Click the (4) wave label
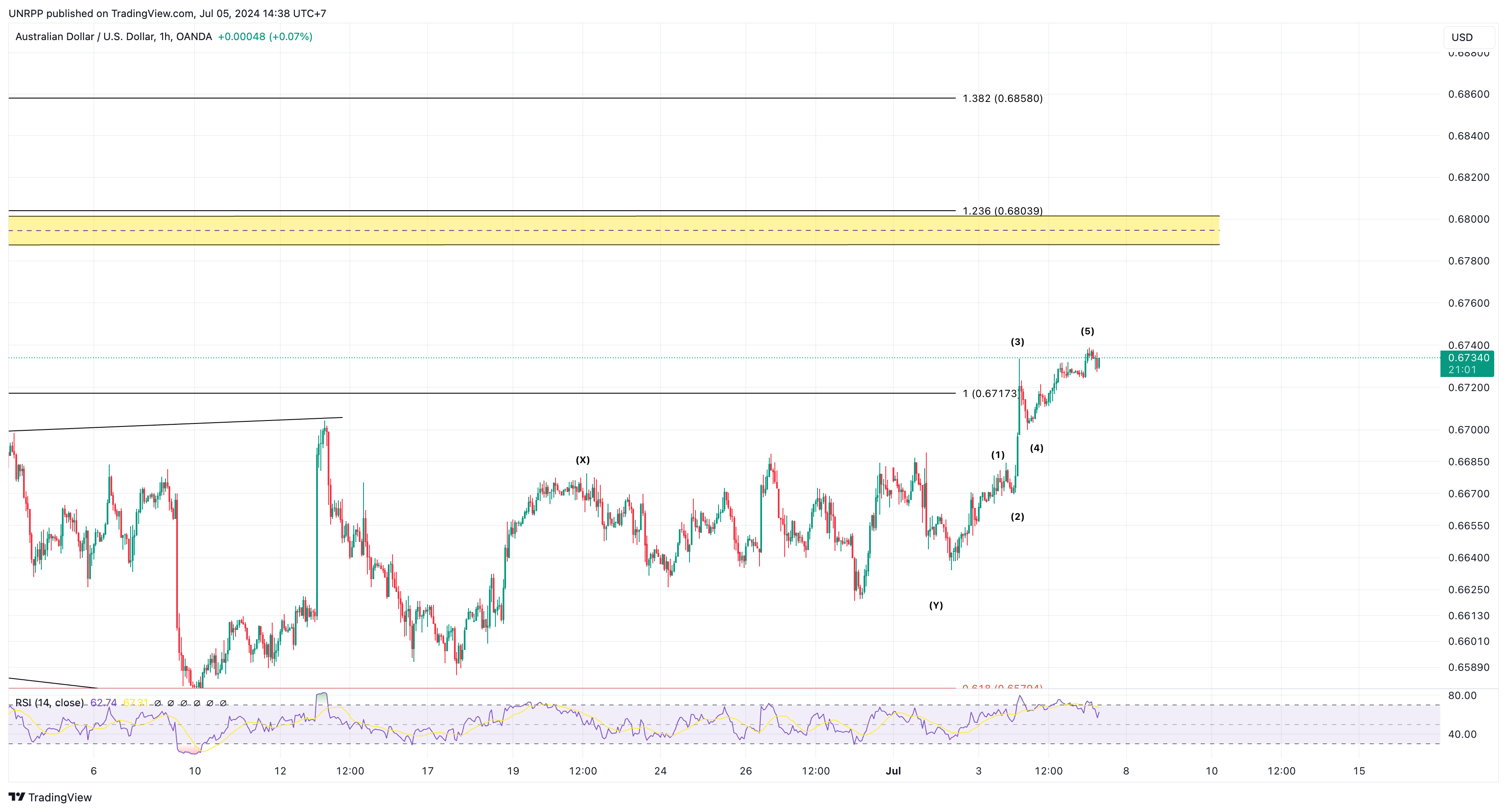Viewport: 1507px width, 812px height. [x=1037, y=448]
